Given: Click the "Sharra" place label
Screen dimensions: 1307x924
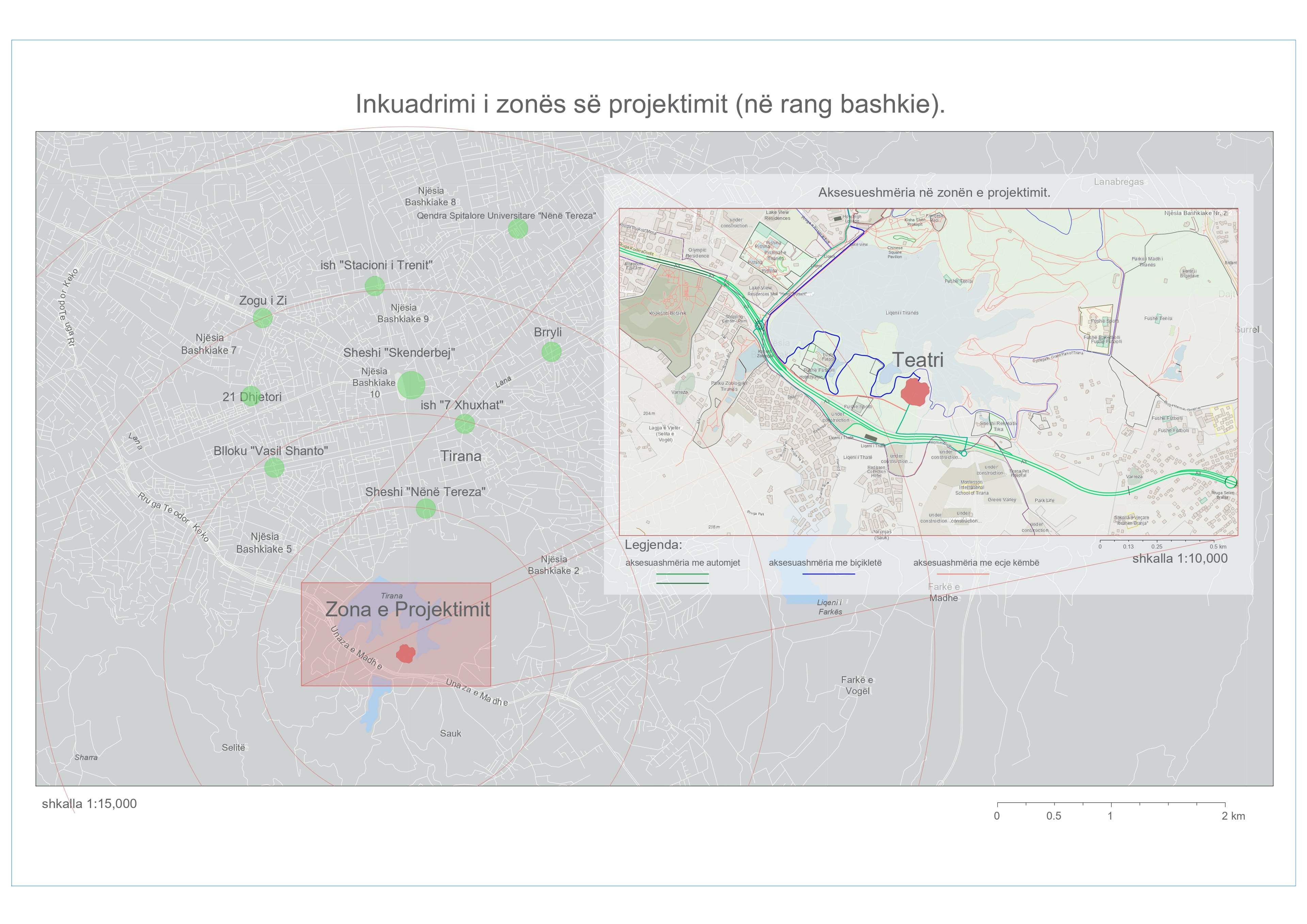Looking at the screenshot, I should 86,757.
